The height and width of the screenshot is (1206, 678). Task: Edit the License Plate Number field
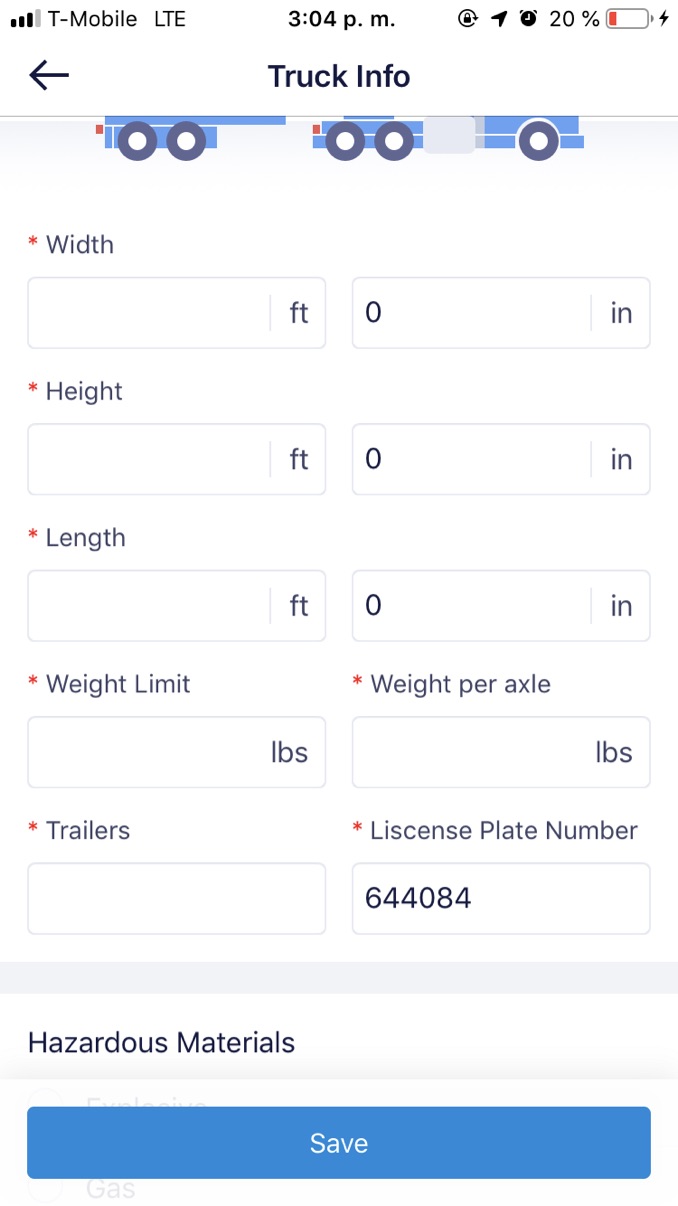tap(500, 898)
